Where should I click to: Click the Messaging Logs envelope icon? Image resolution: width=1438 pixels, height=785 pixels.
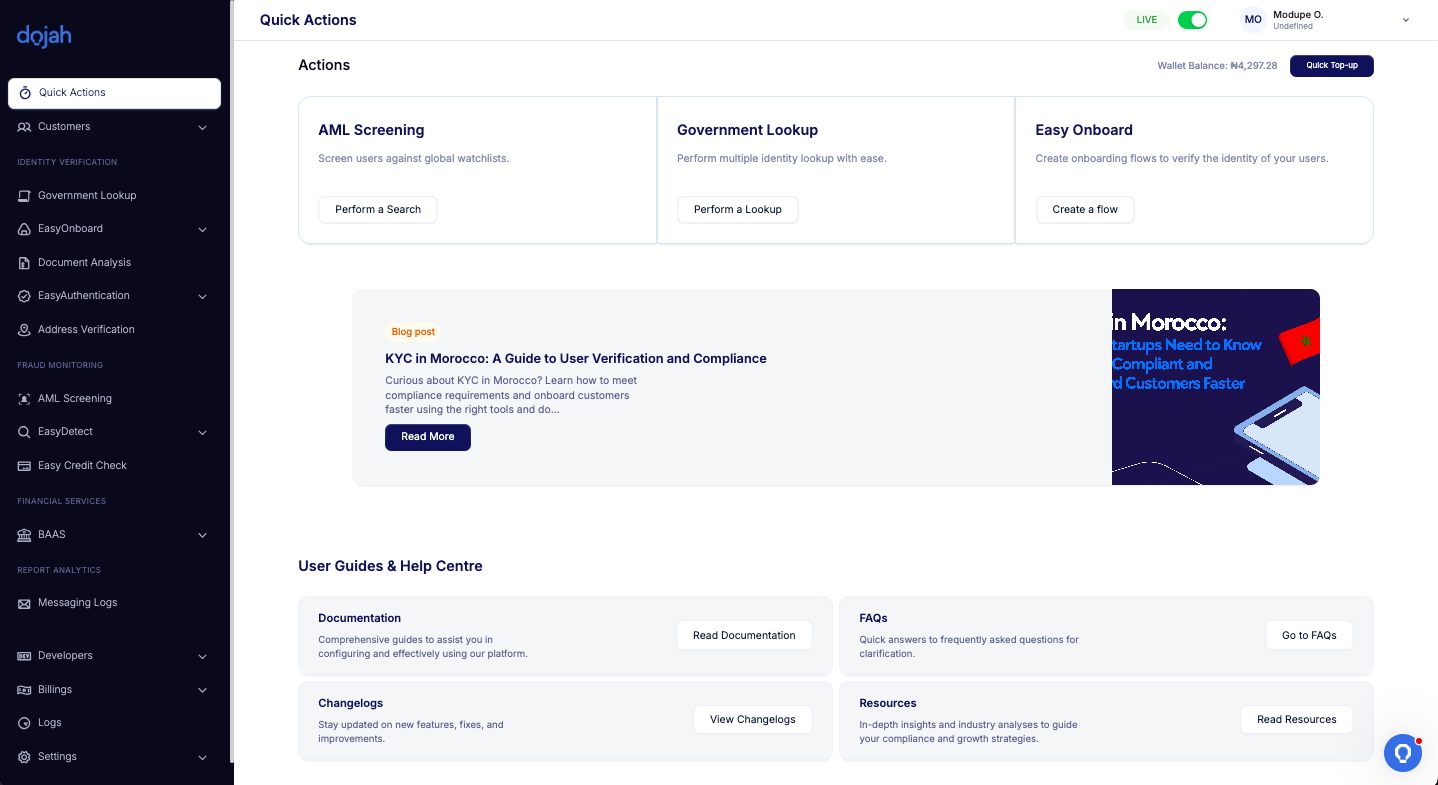[25, 604]
